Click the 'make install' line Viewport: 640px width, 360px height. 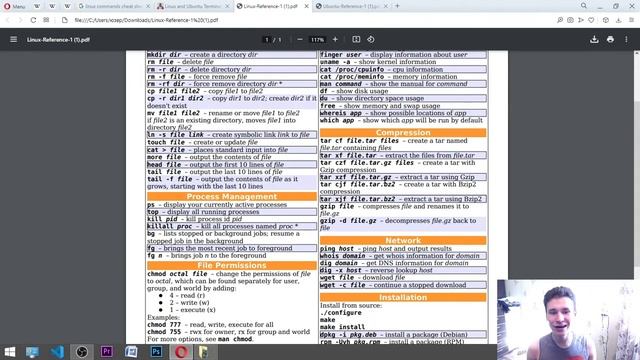coord(342,327)
